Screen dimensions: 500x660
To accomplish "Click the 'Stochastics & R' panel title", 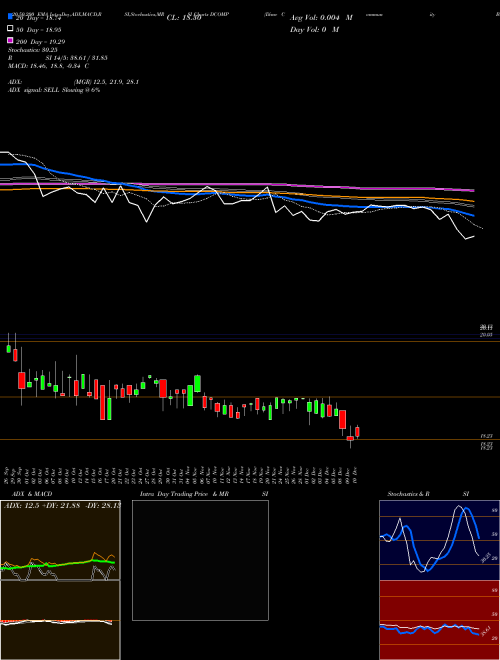I will point(409,494).
